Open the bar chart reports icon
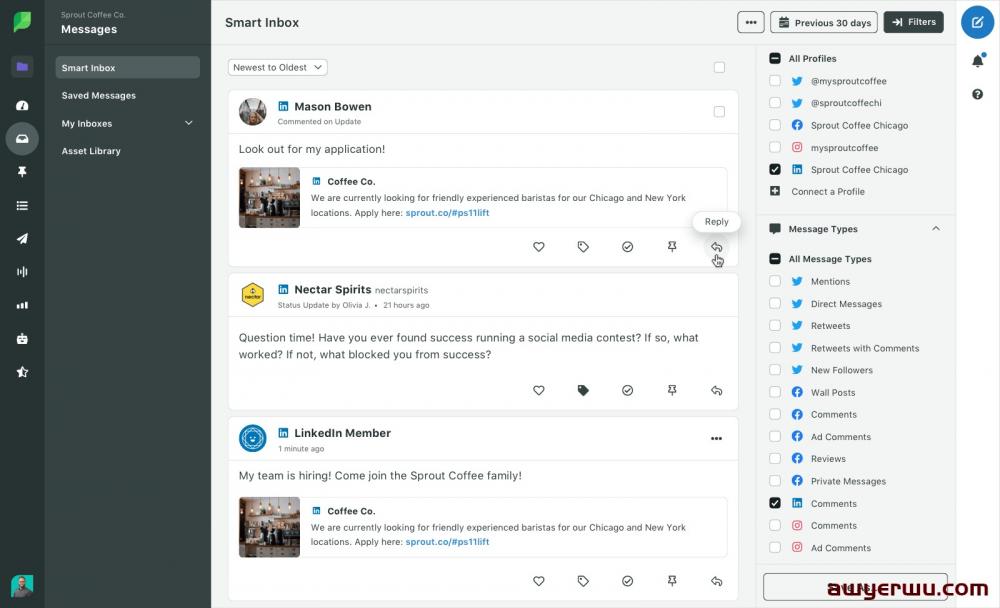Image resolution: width=1000 pixels, height=608 pixels. click(x=22, y=305)
